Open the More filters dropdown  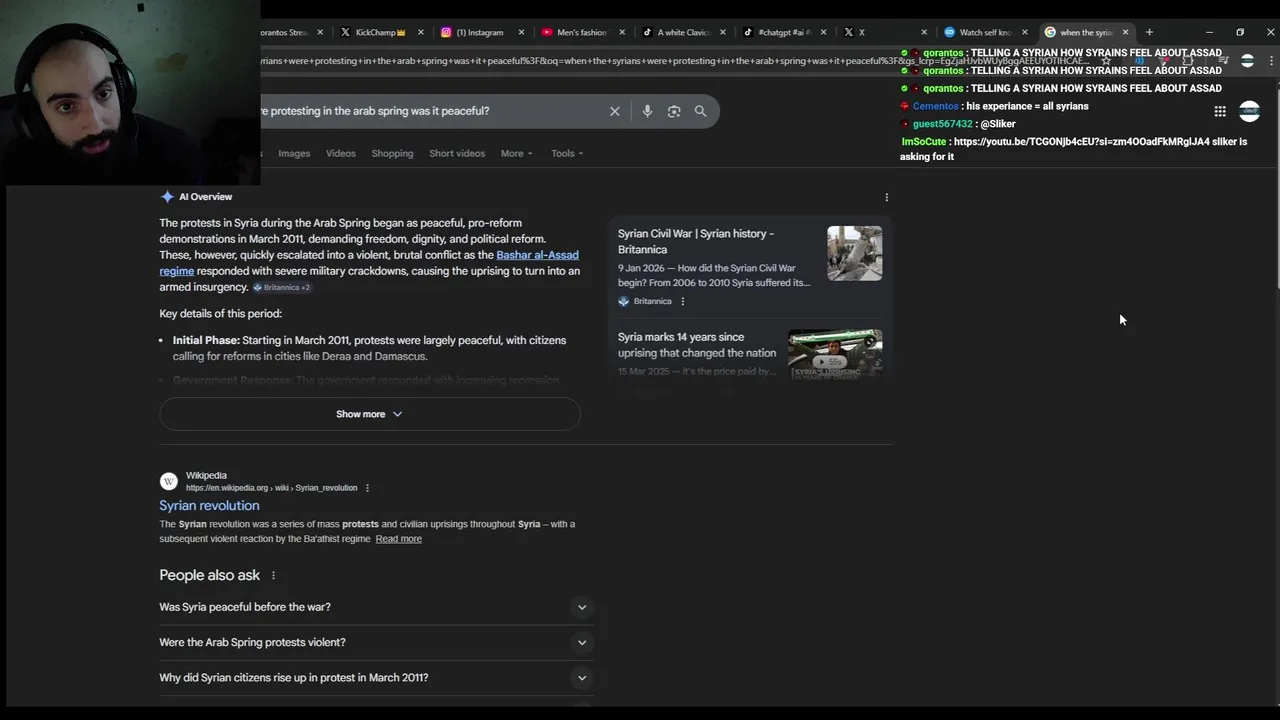point(517,153)
